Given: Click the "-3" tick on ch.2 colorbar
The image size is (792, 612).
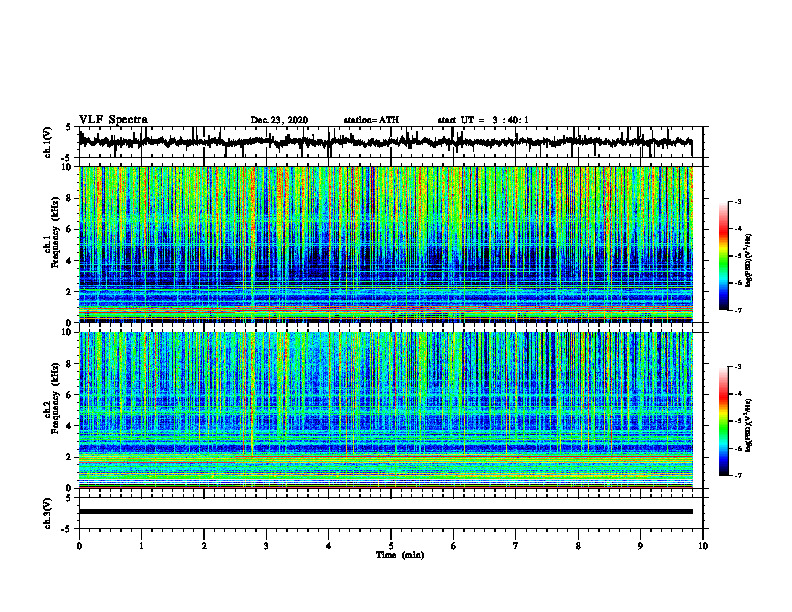Looking at the screenshot, I should point(738,367).
